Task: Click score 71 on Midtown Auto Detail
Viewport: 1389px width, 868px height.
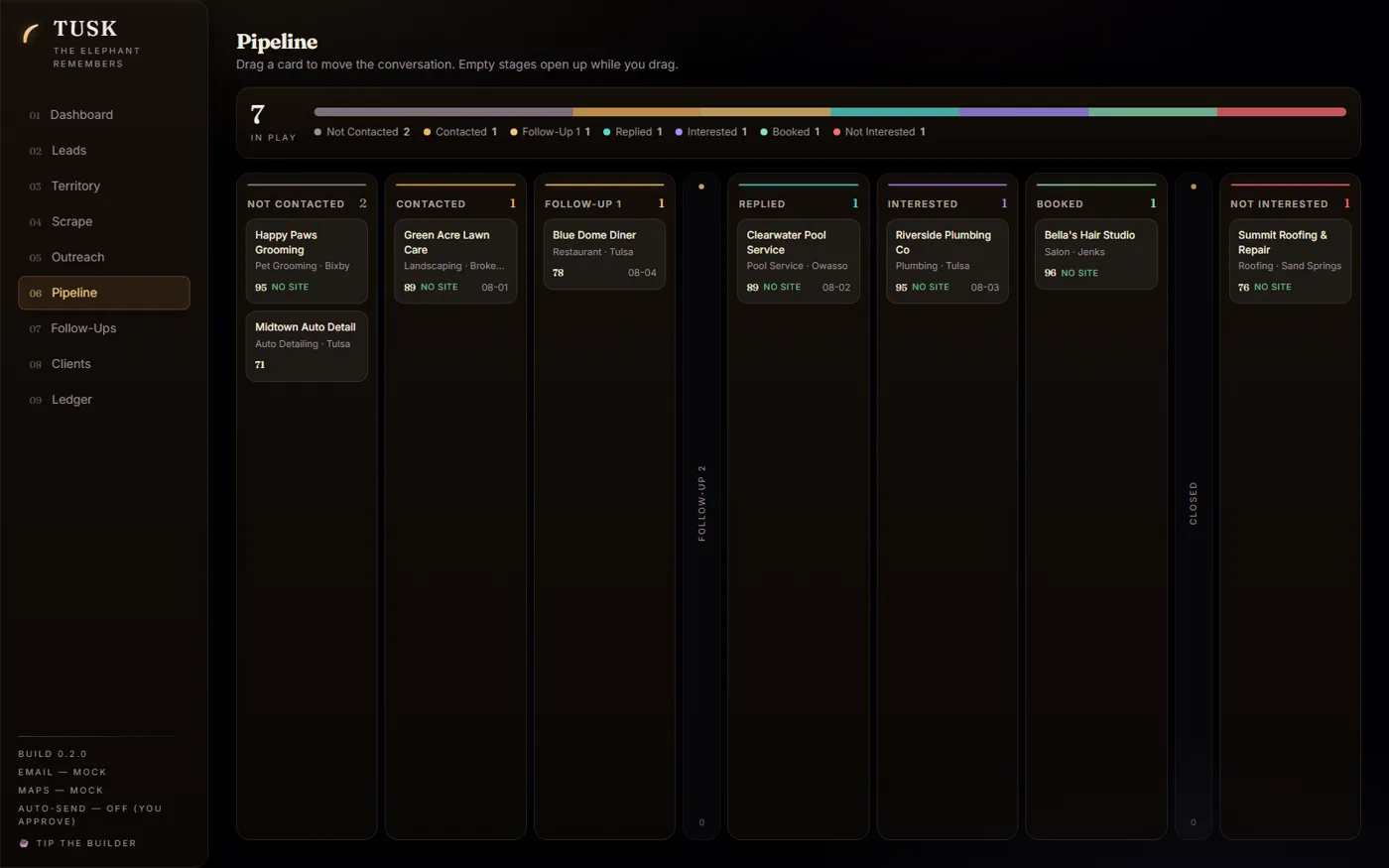Action: point(260,365)
